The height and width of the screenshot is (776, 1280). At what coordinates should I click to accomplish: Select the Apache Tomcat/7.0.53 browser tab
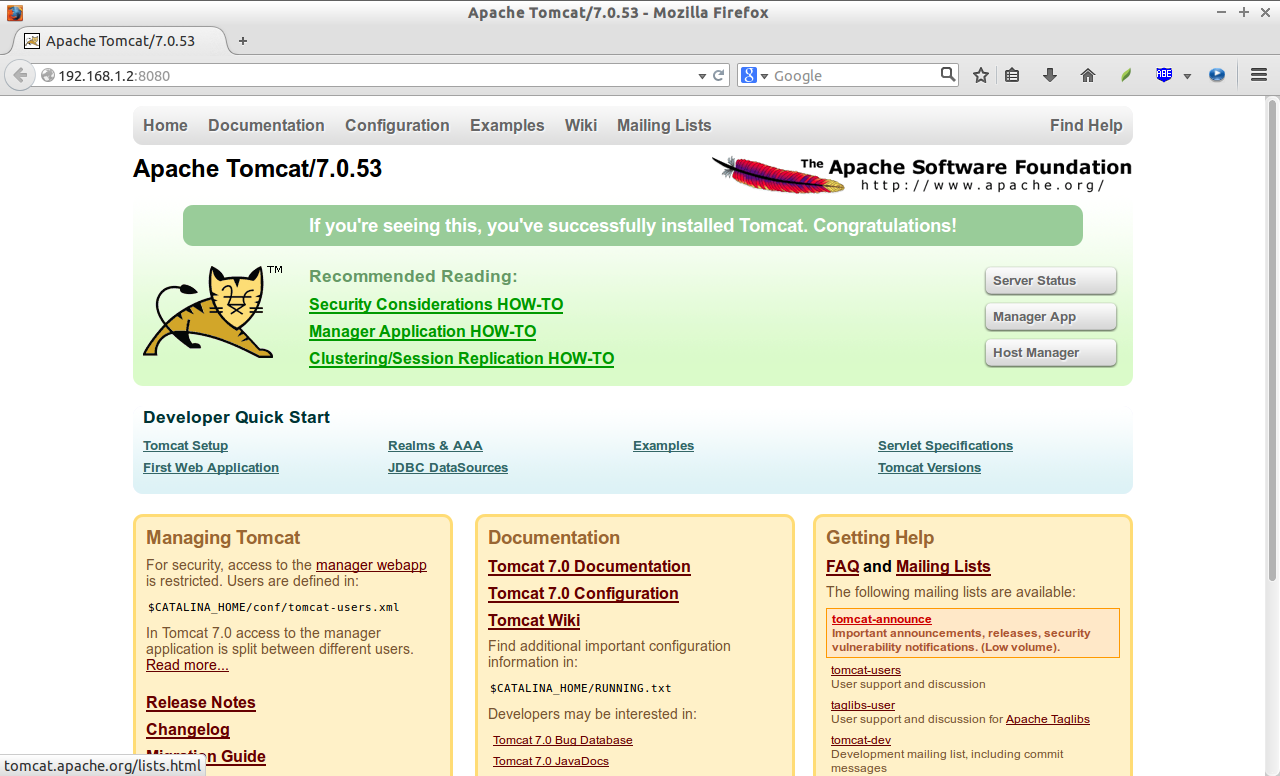[120, 41]
